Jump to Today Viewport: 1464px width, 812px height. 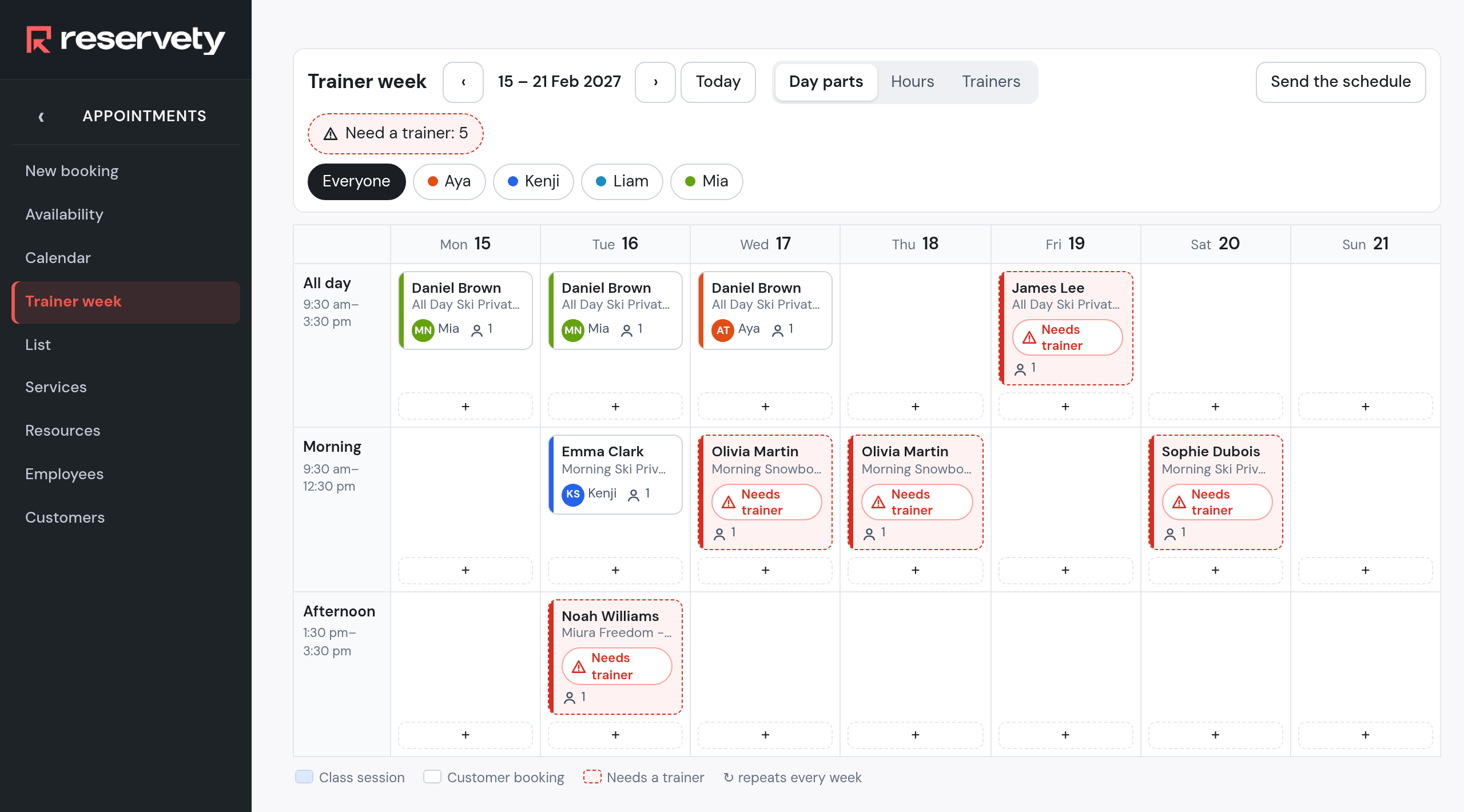click(718, 82)
